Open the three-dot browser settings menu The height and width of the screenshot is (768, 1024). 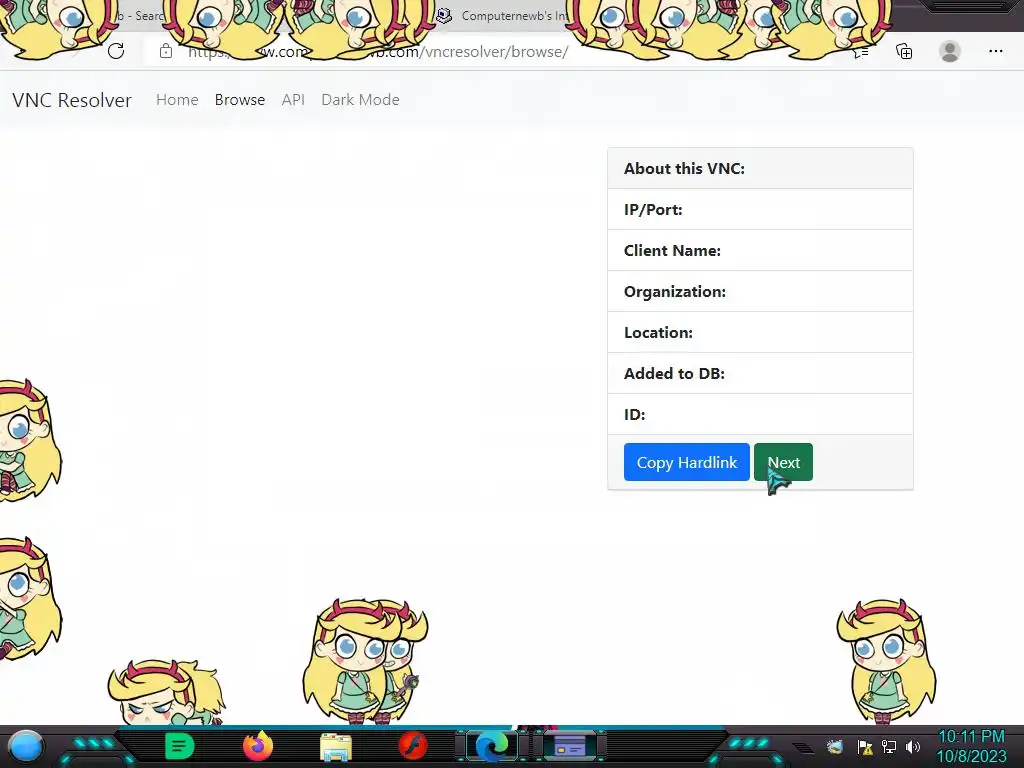pos(995,51)
